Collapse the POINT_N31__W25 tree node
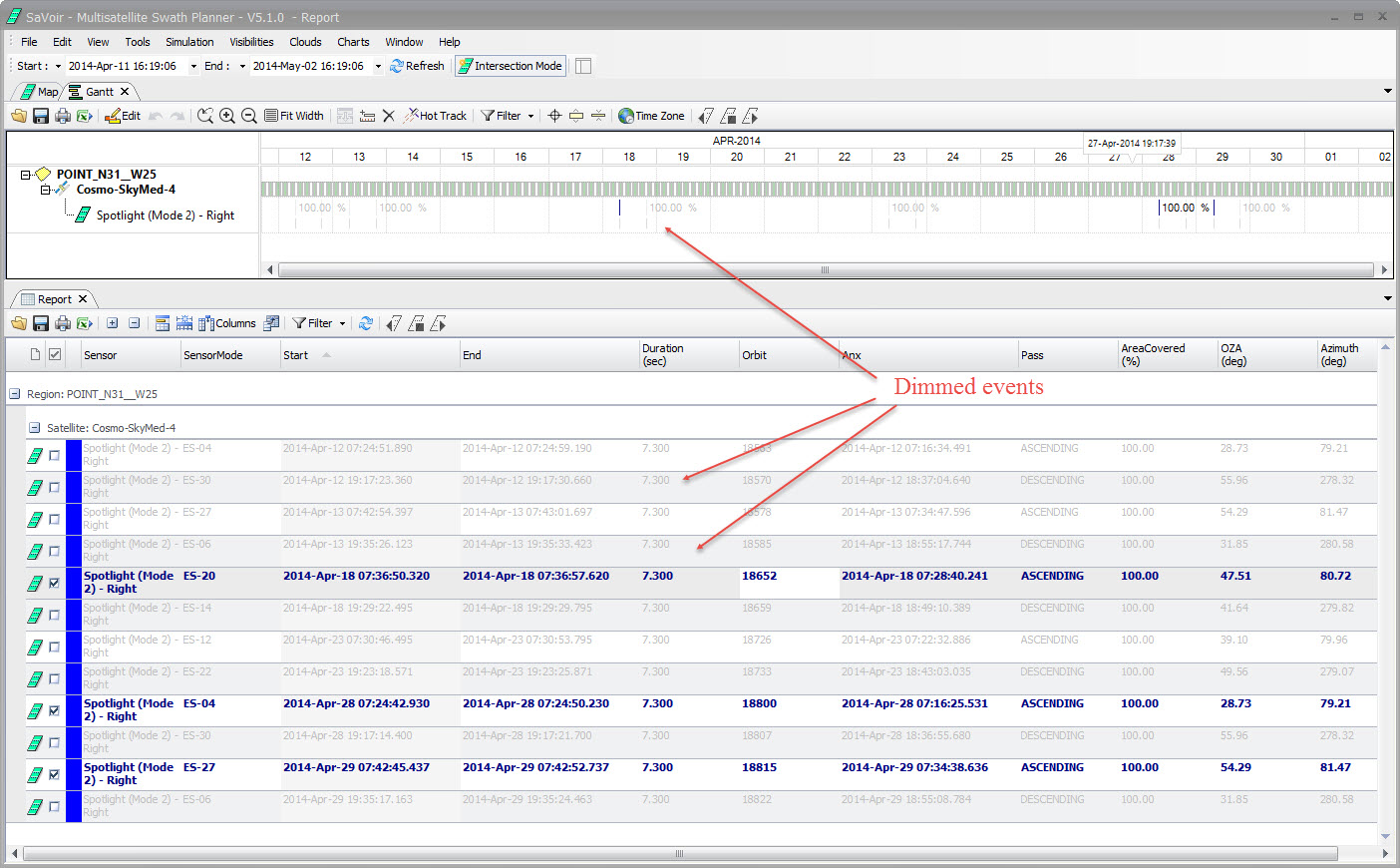 (26, 175)
